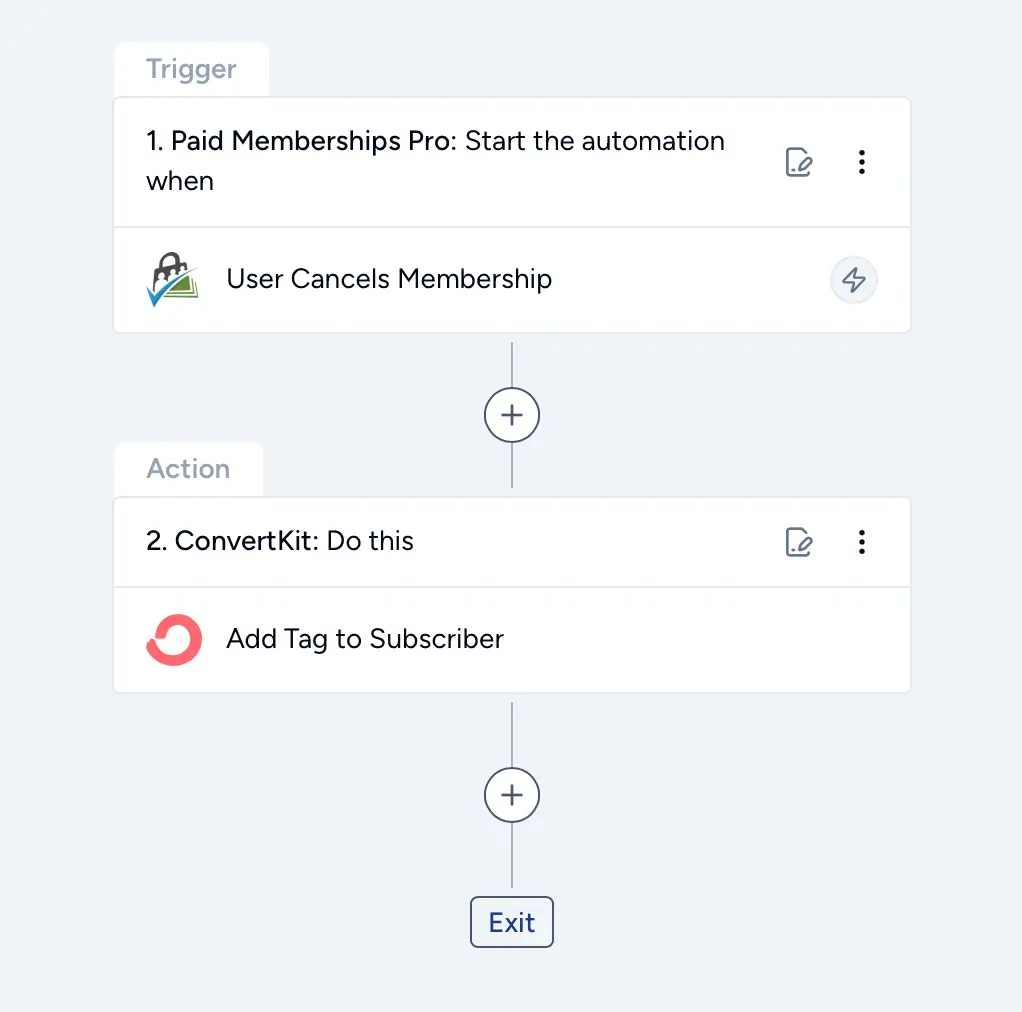Click the Paid Memberships Pro logo icon

[x=172, y=280]
